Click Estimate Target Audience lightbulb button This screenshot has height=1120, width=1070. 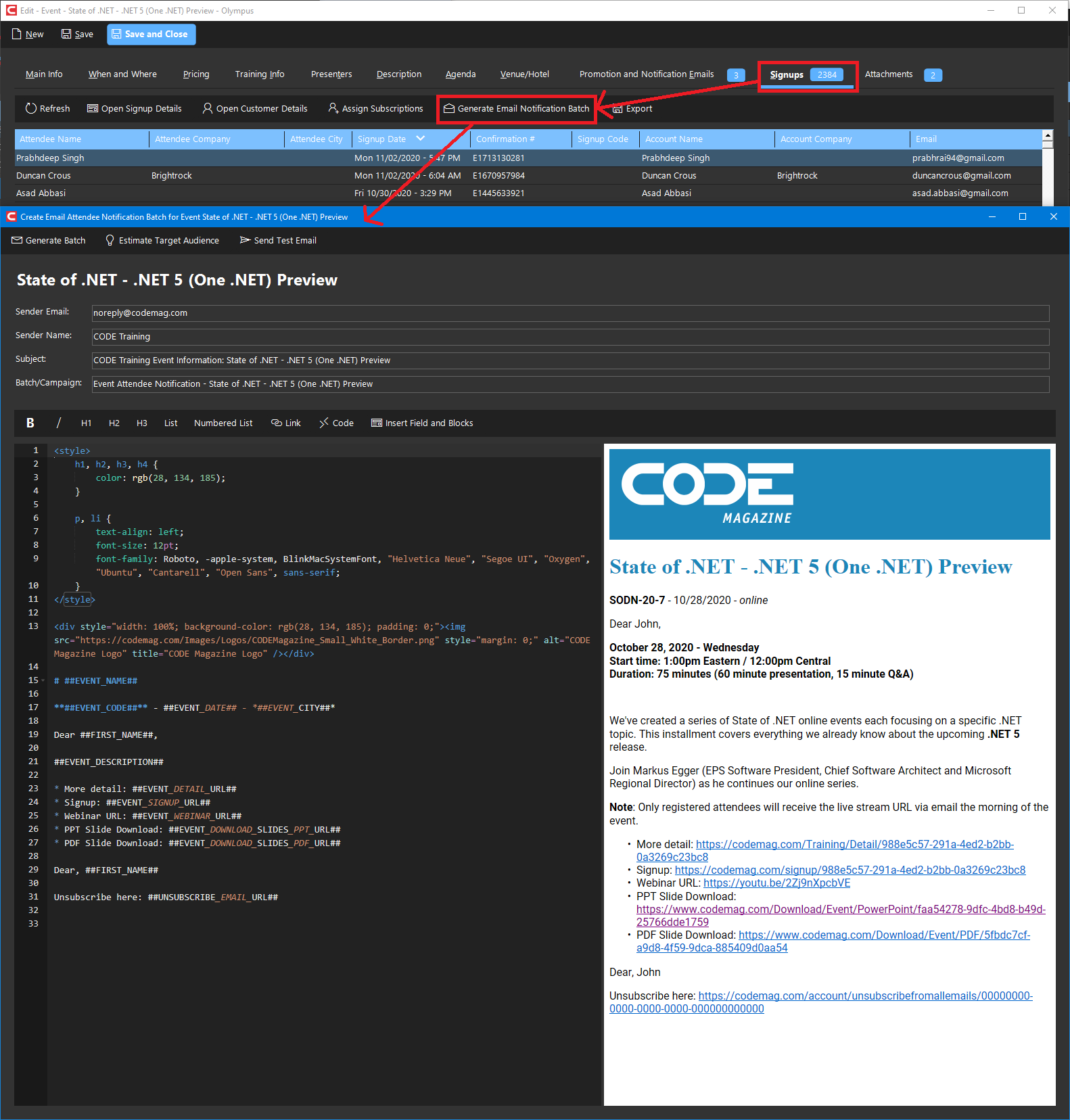[x=162, y=241]
